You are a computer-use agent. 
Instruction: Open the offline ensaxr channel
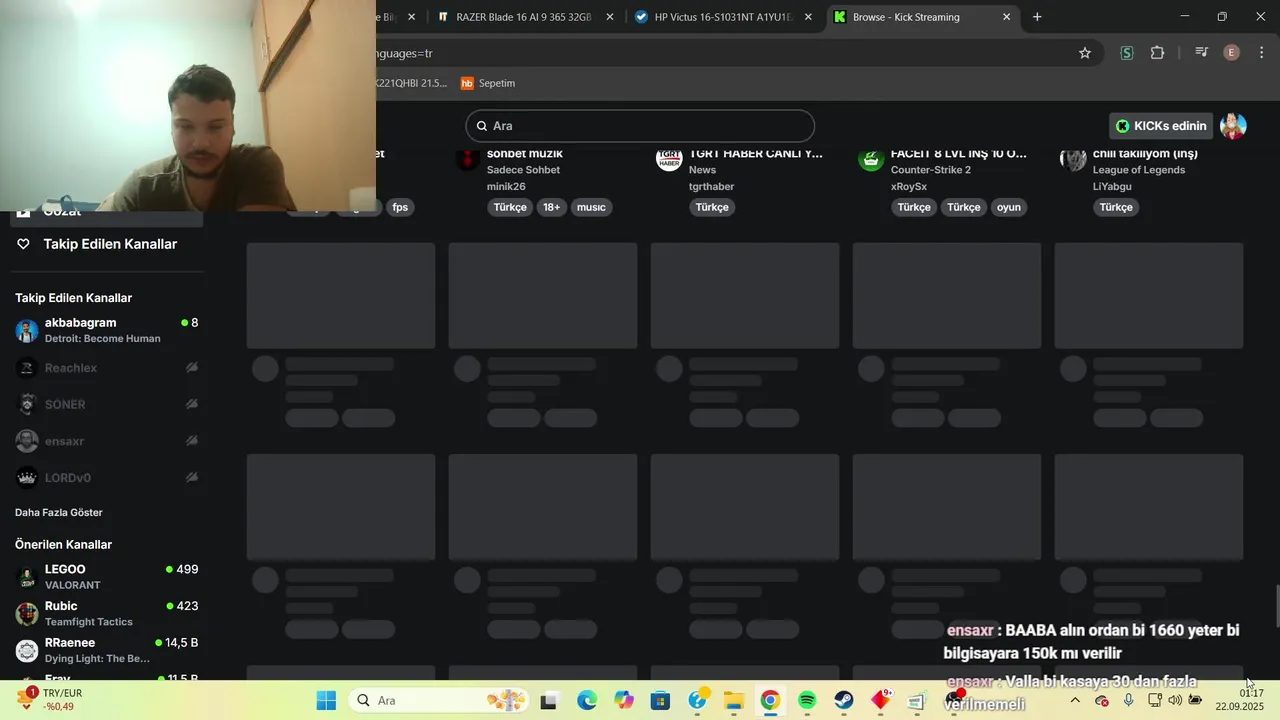pyautogui.click(x=107, y=441)
